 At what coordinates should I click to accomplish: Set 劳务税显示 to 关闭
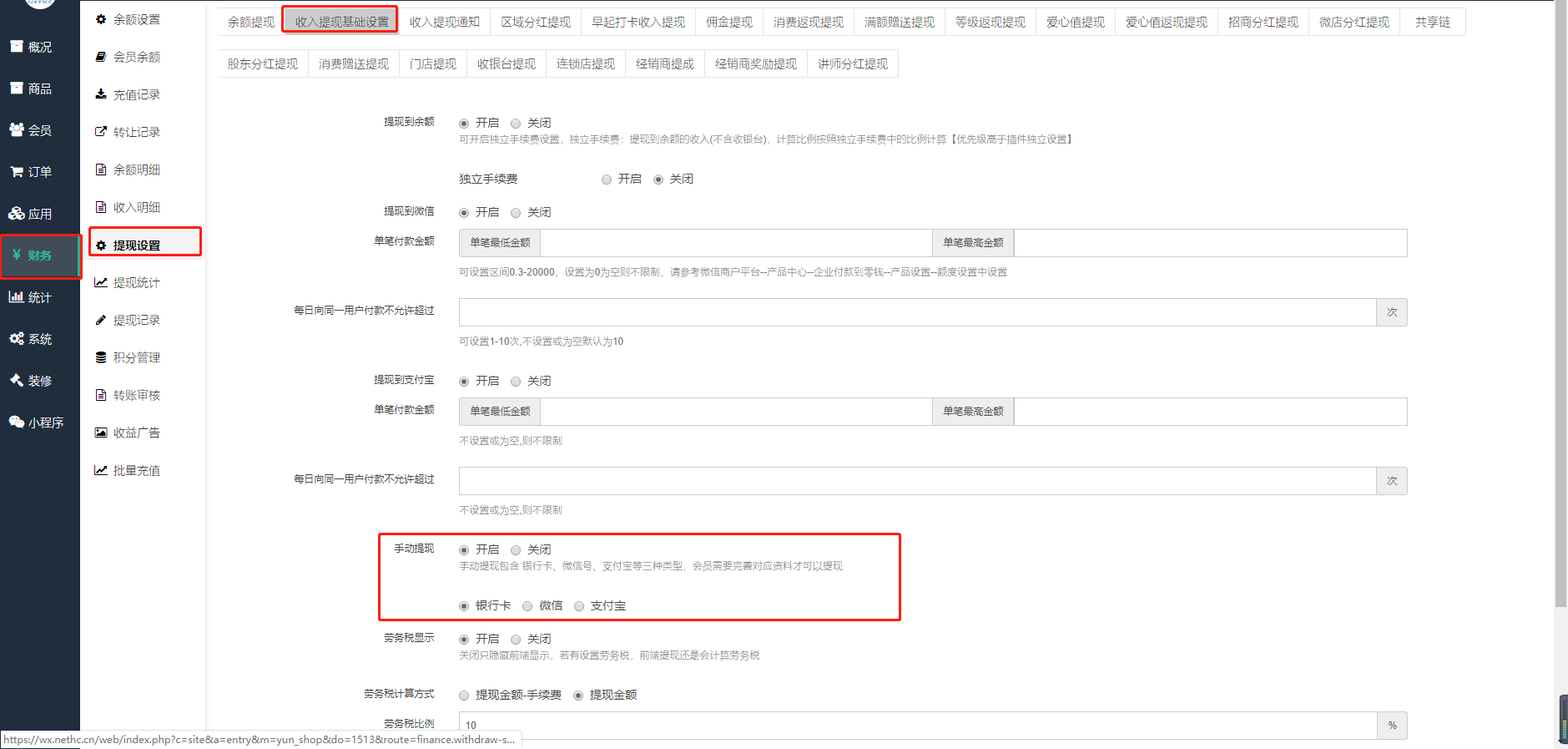[516, 640]
